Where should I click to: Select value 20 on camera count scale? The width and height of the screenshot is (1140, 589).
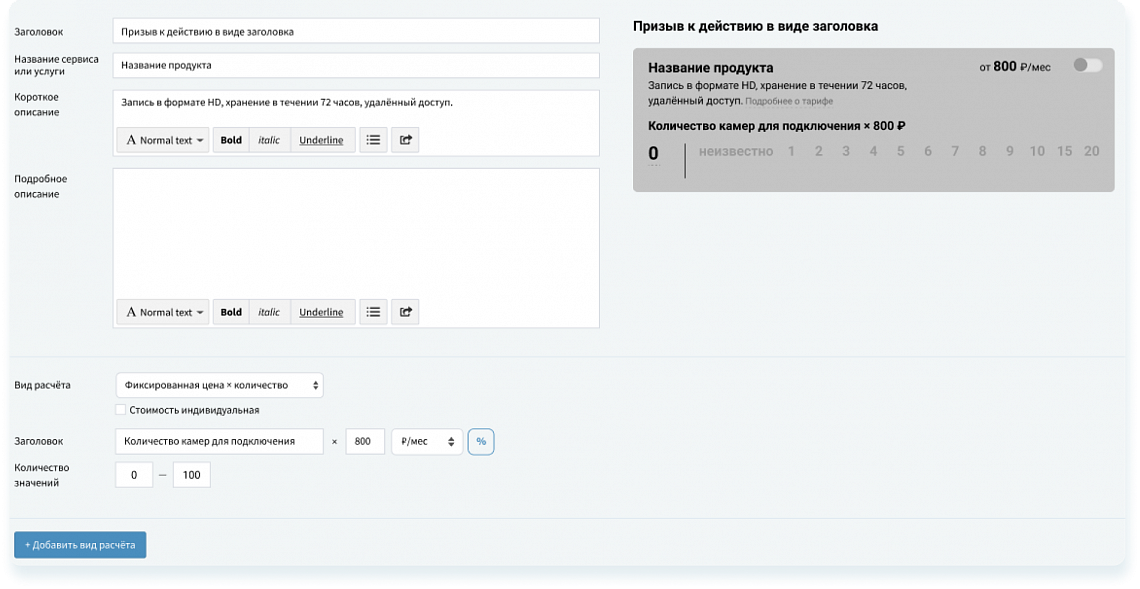point(1091,151)
